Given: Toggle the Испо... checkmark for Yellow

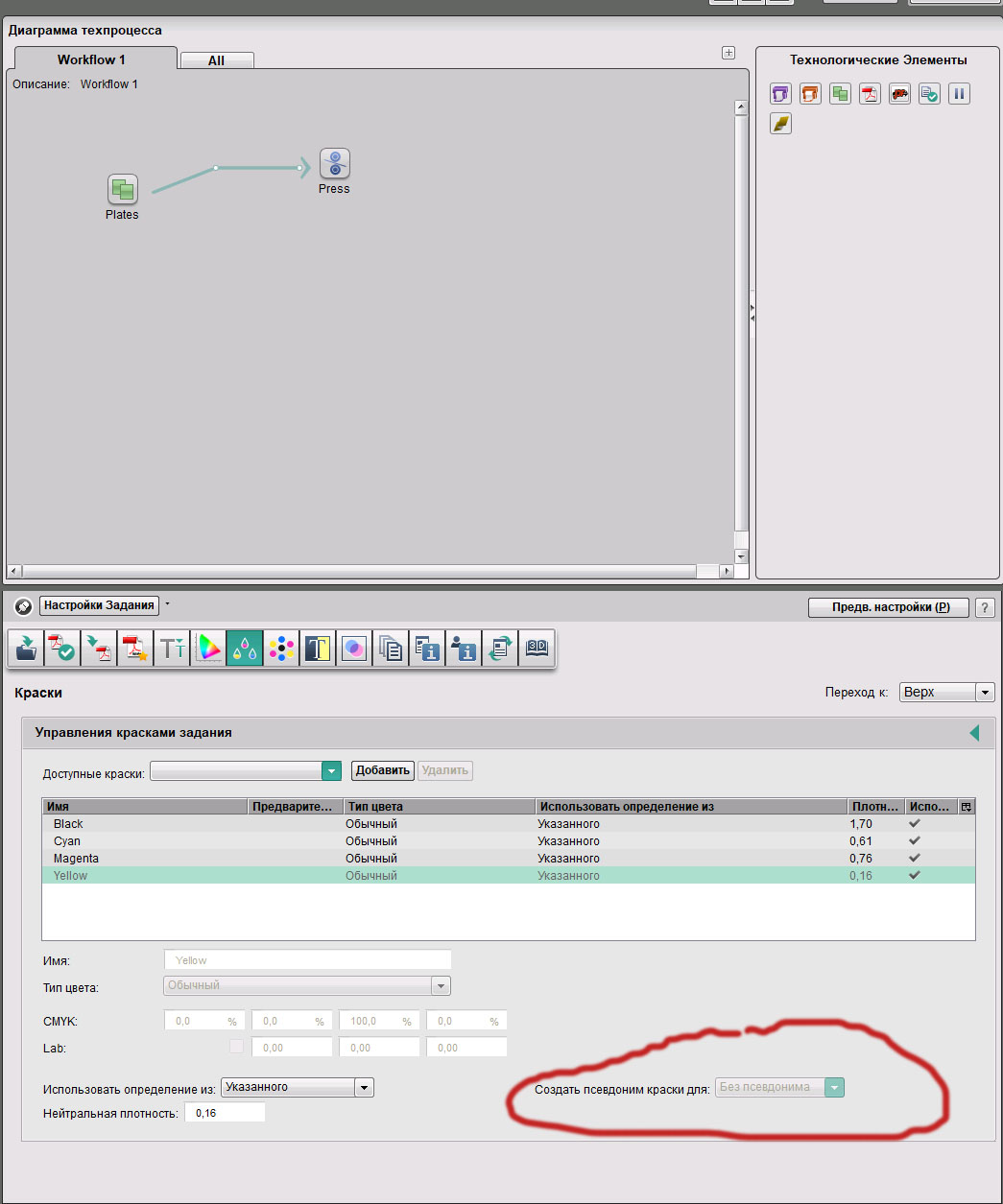Looking at the screenshot, I should pyautogui.click(x=915, y=875).
